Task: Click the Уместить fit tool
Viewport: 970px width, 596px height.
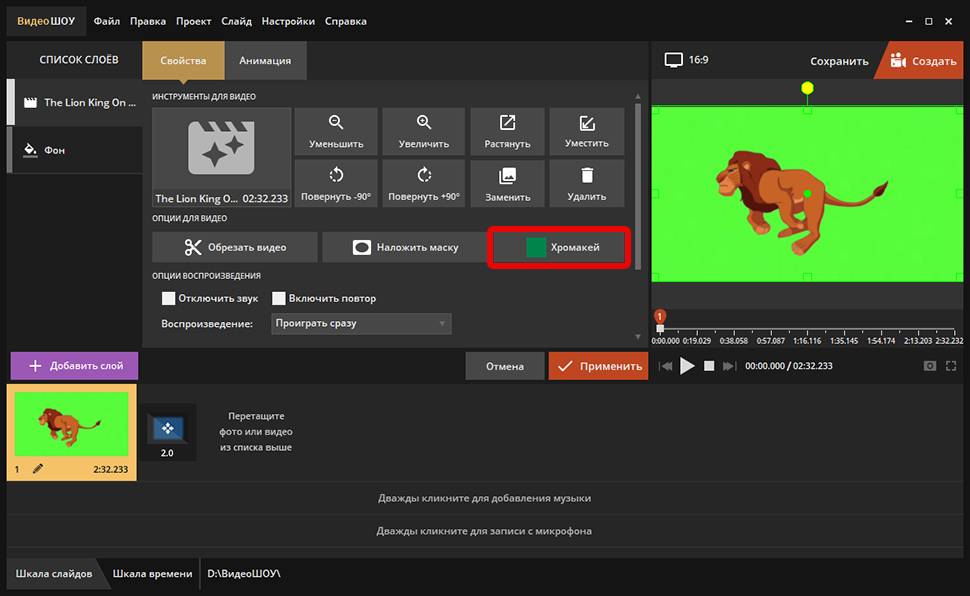Action: coord(587,132)
